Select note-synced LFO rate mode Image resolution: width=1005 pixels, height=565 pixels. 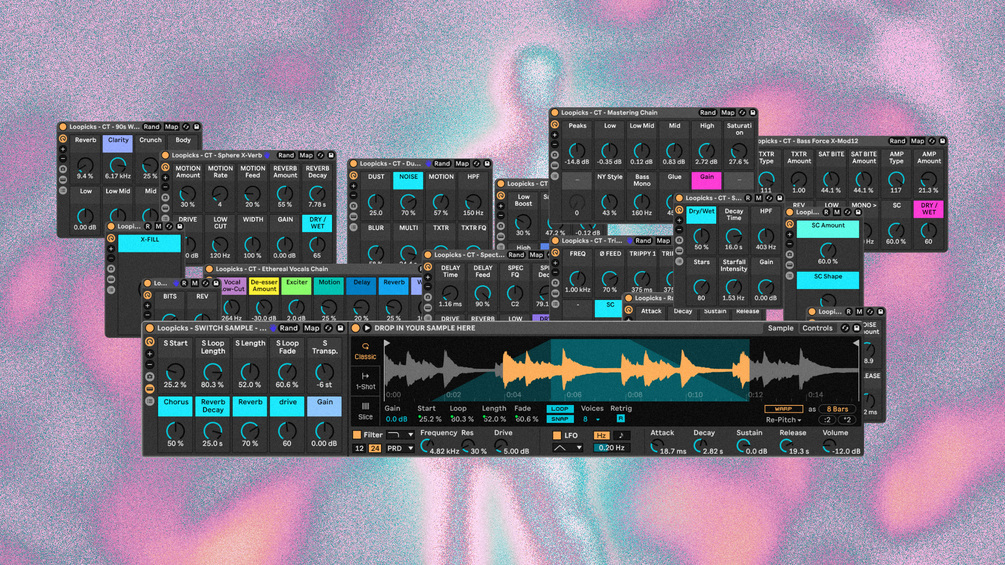[x=621, y=435]
